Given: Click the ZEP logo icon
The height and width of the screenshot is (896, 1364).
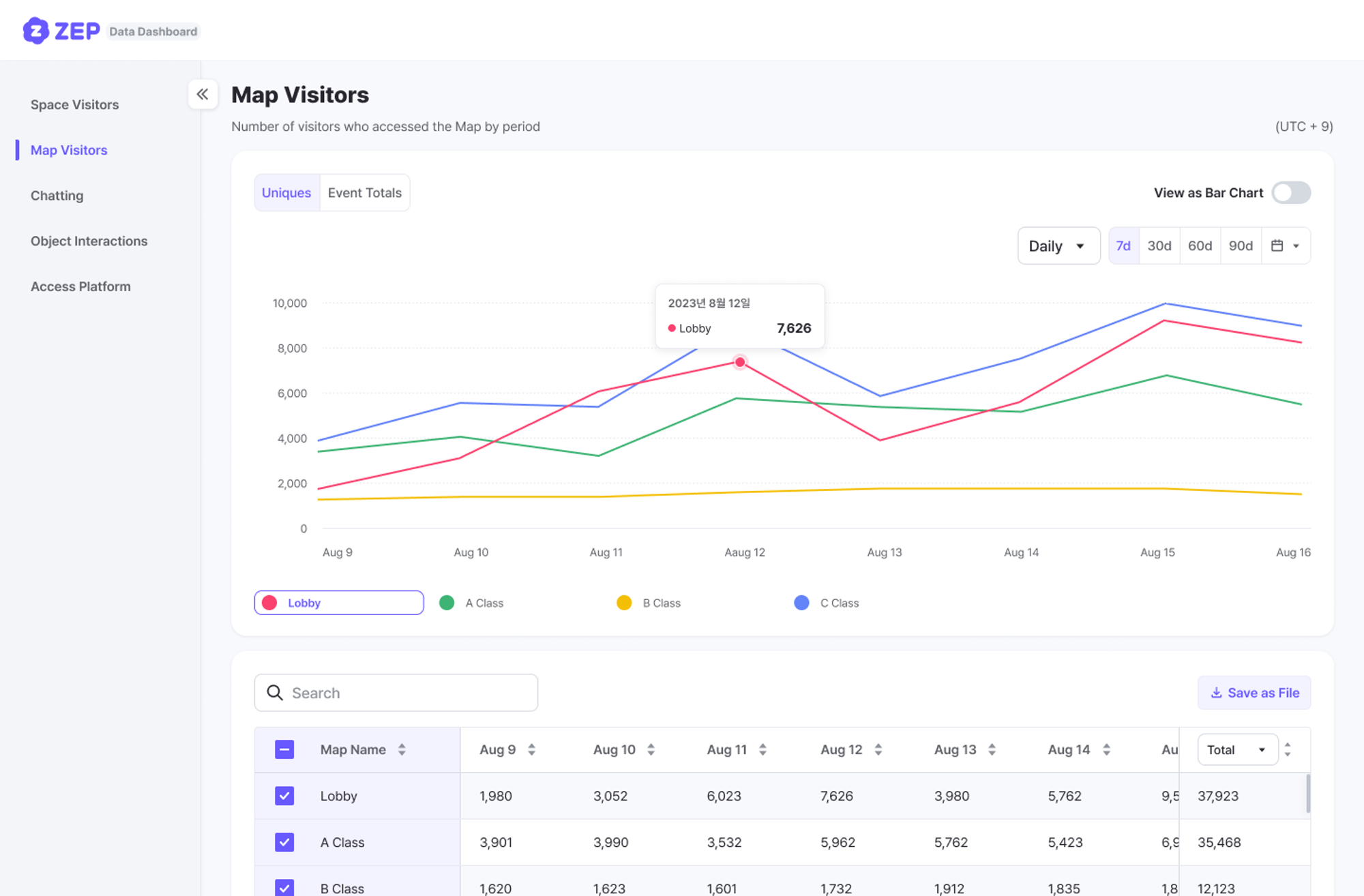Looking at the screenshot, I should tap(35, 31).
